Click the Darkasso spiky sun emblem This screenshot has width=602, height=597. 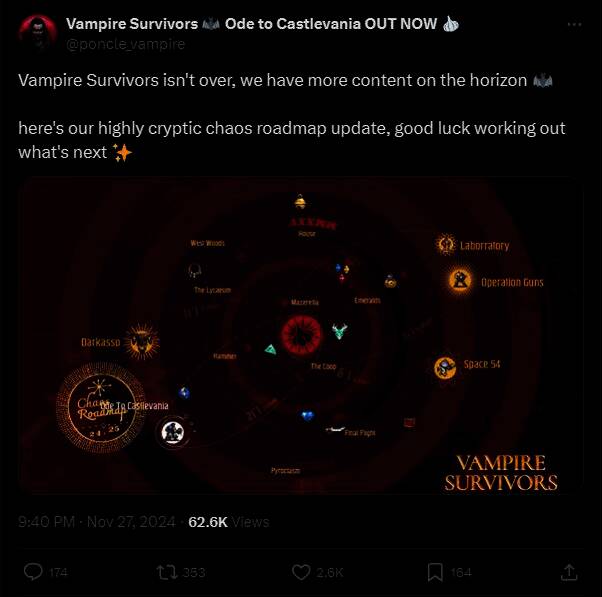[x=142, y=341]
